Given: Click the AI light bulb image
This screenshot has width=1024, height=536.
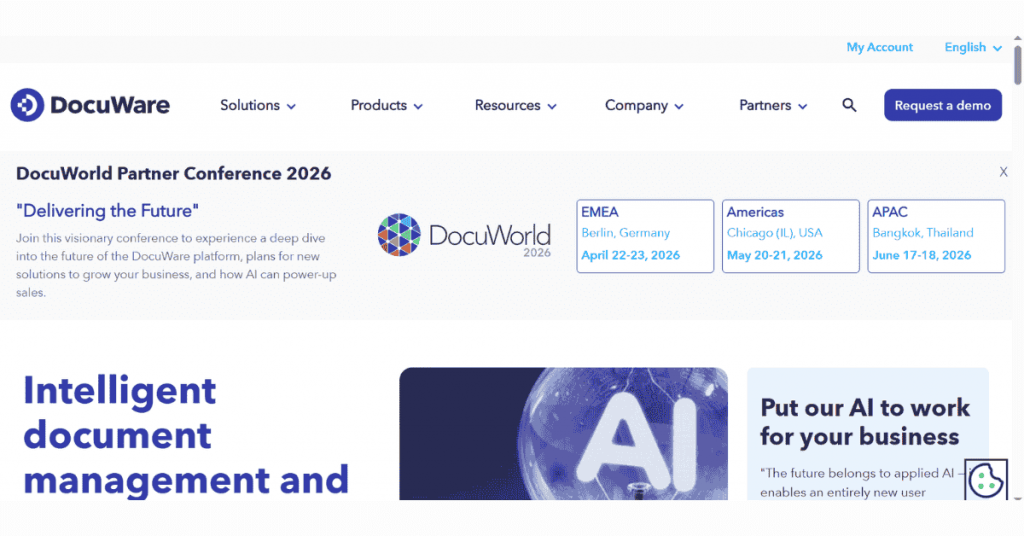Looking at the screenshot, I should (x=564, y=434).
